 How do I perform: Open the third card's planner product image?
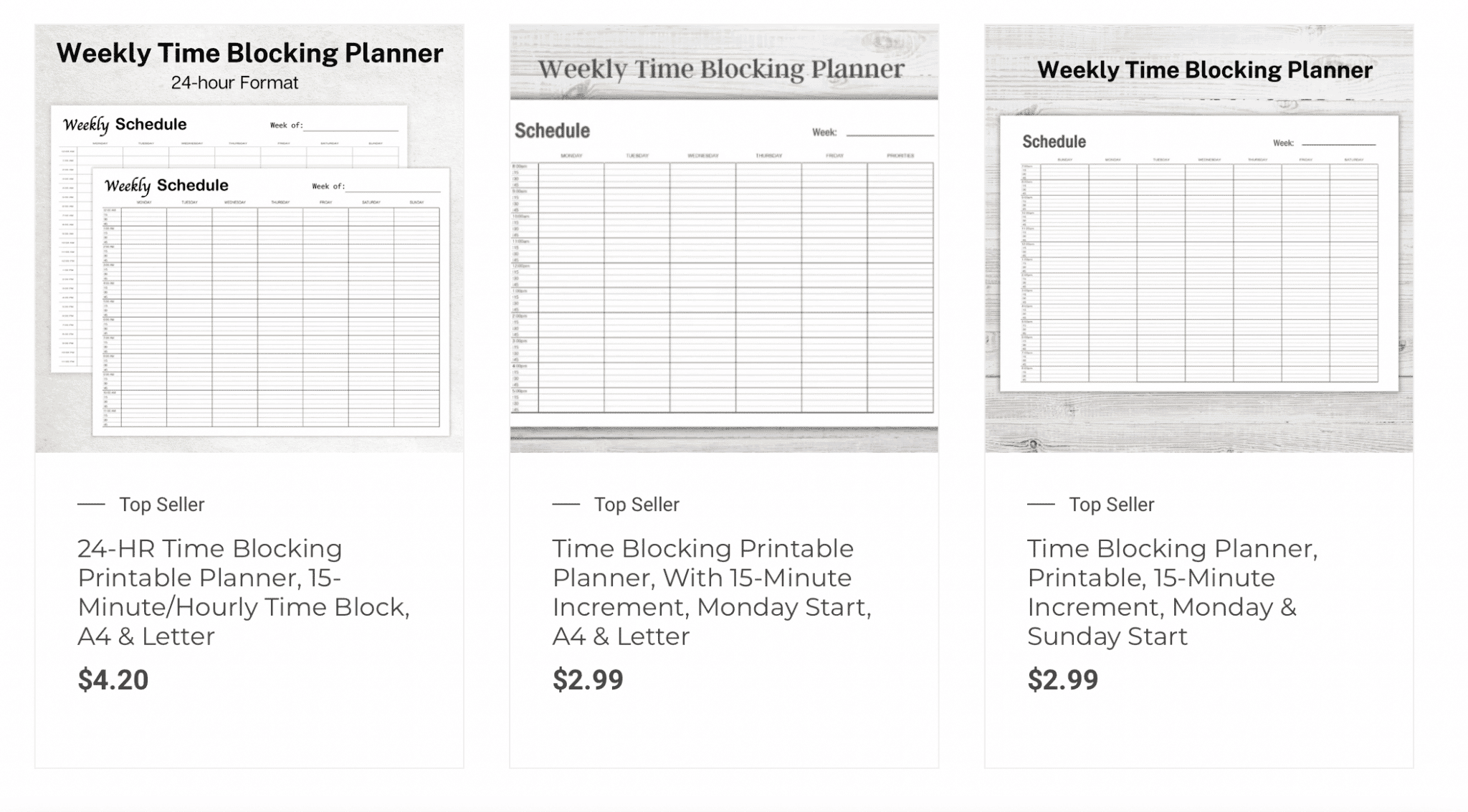click(x=1198, y=272)
